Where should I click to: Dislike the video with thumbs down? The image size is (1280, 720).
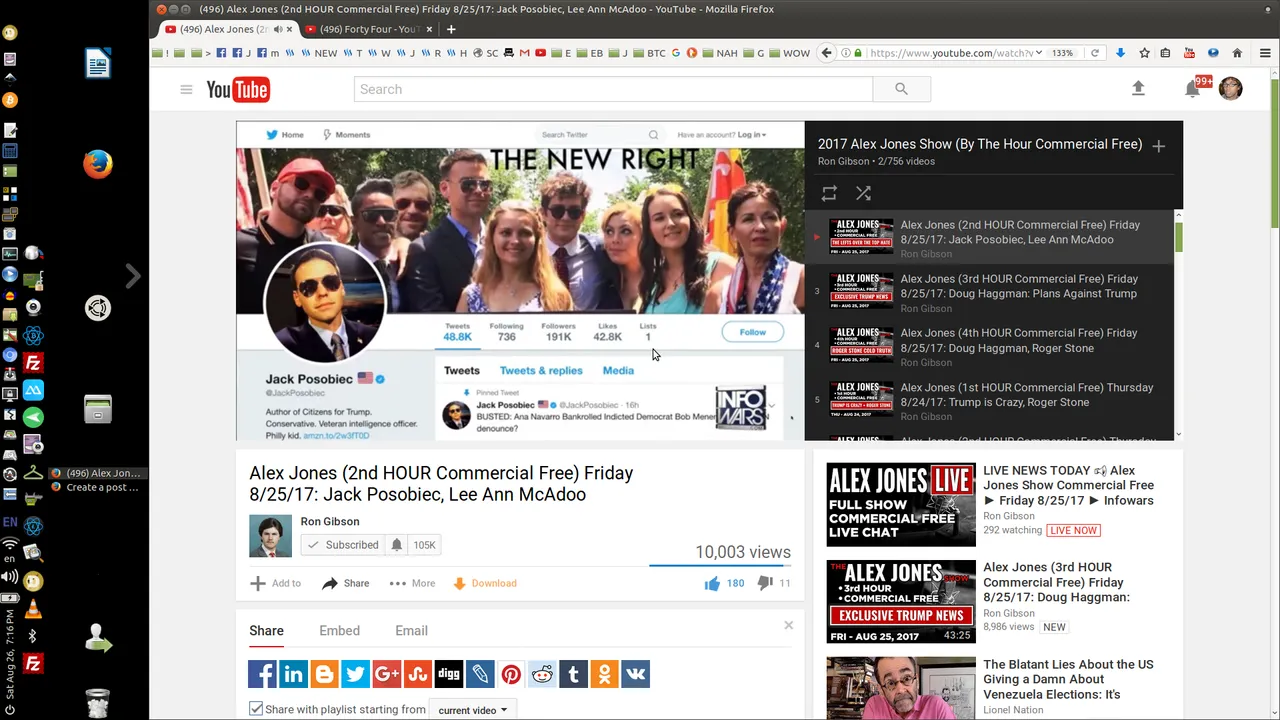[765, 583]
